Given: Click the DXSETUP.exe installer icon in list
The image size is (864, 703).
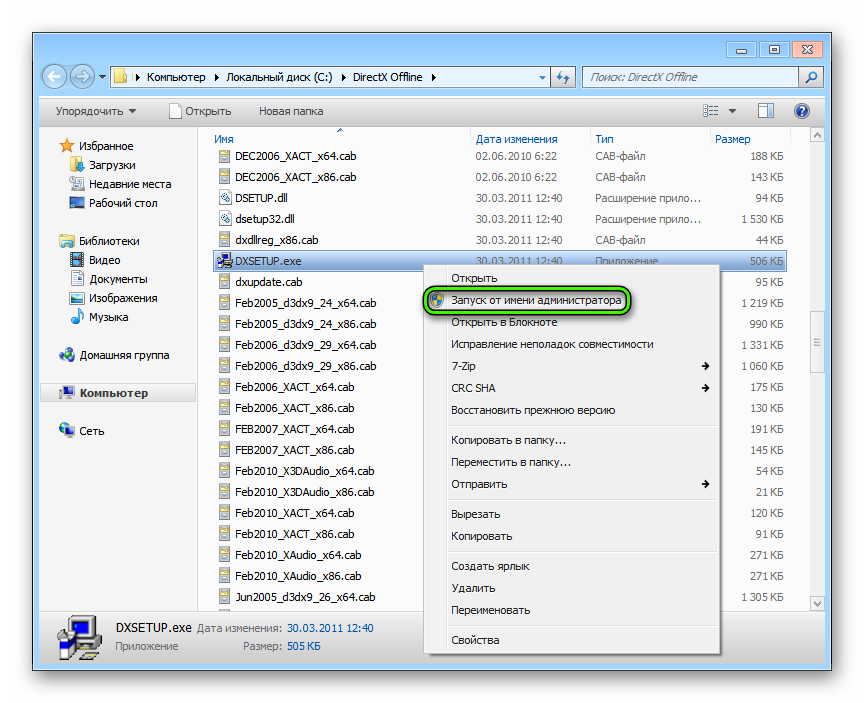Looking at the screenshot, I should (x=224, y=261).
